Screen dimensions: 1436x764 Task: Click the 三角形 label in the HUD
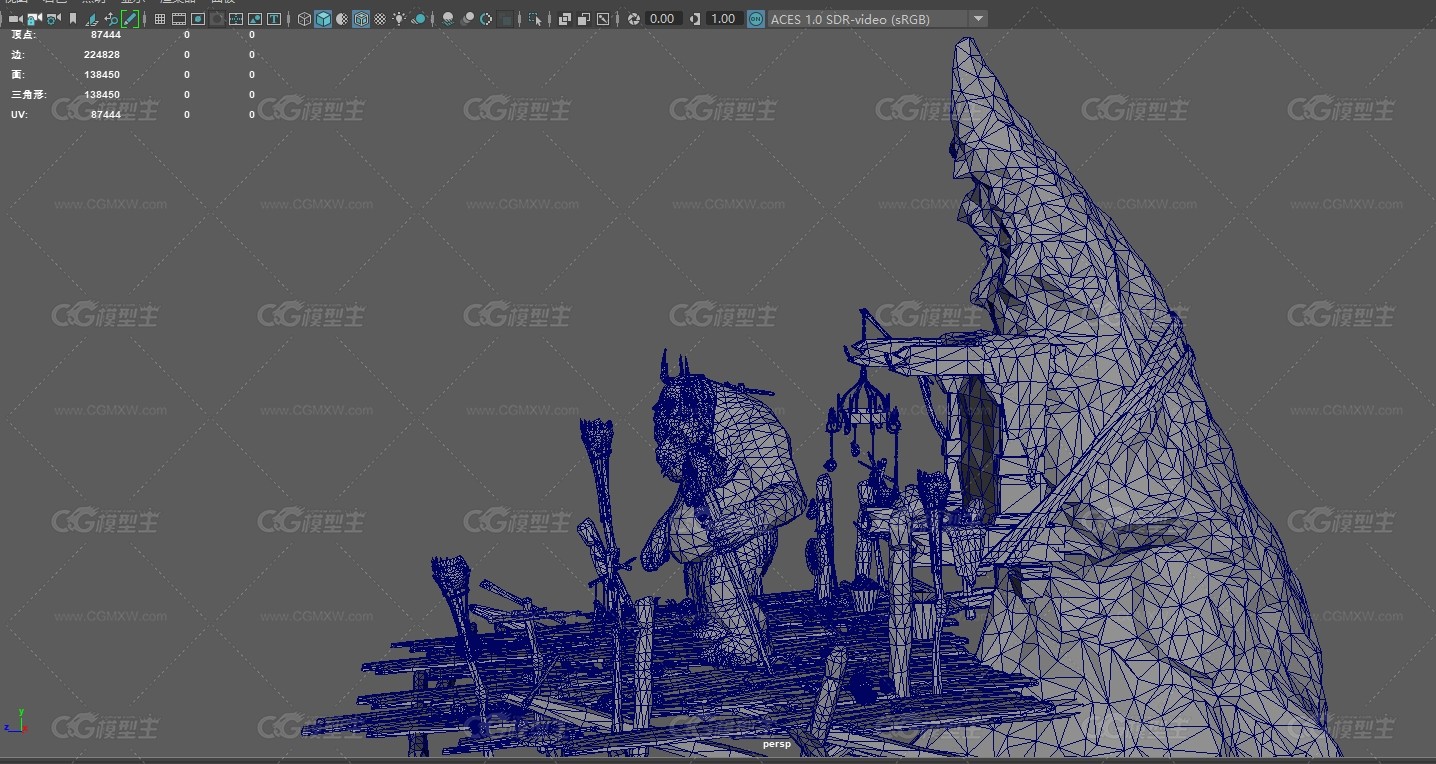click(29, 94)
